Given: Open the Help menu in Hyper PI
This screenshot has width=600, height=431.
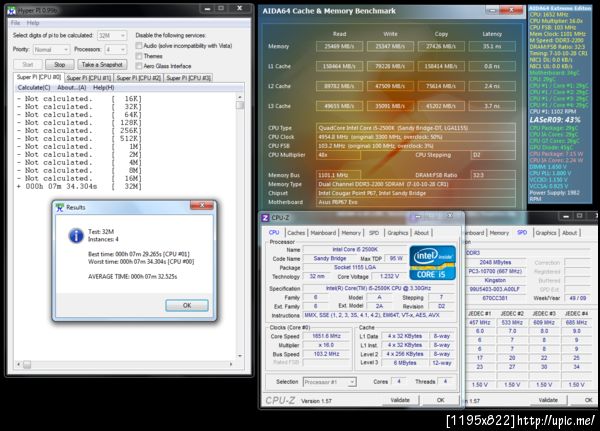Looking at the screenshot, I should point(33,23).
